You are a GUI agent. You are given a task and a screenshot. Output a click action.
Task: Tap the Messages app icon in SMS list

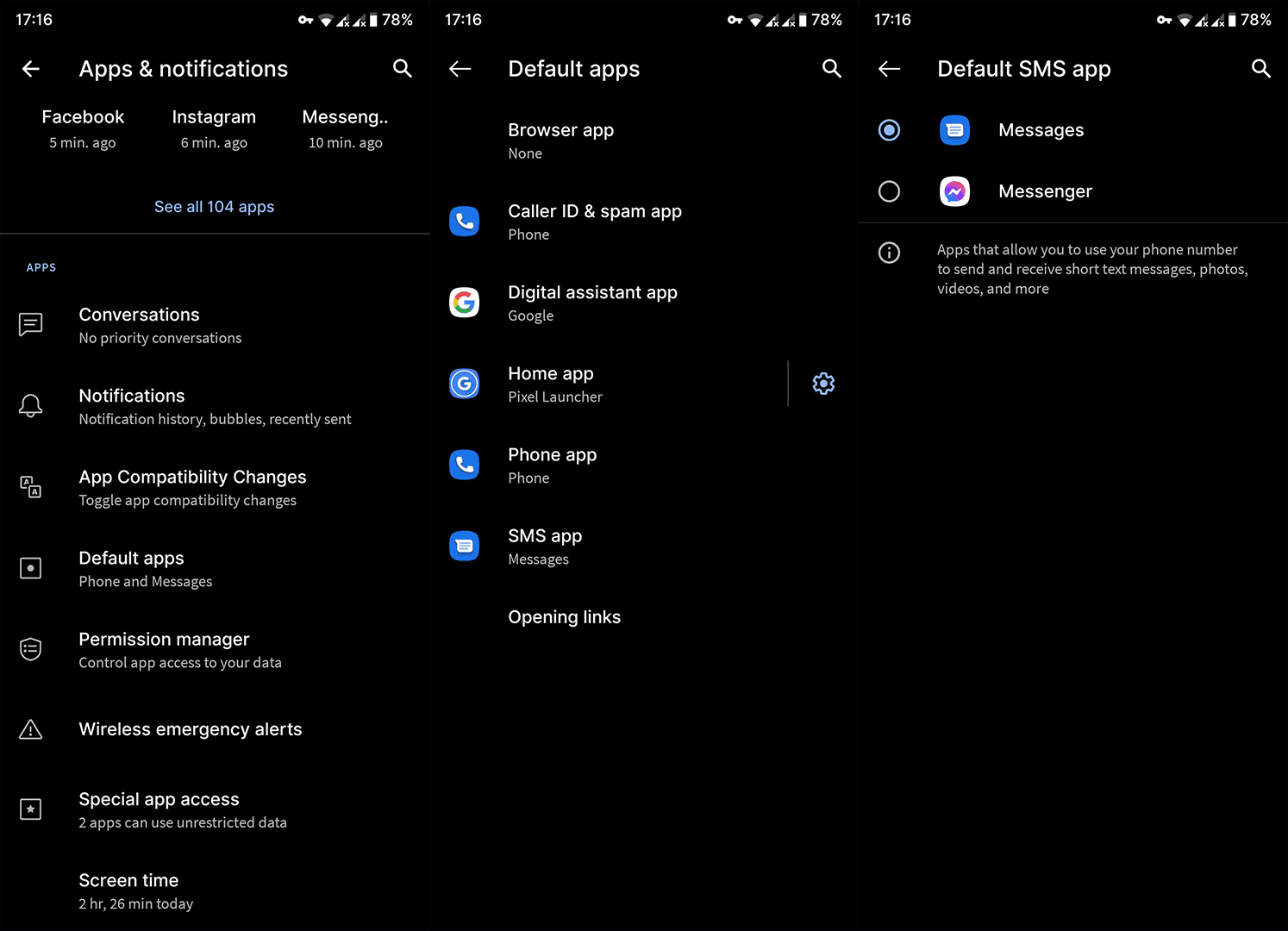pyautogui.click(x=954, y=130)
